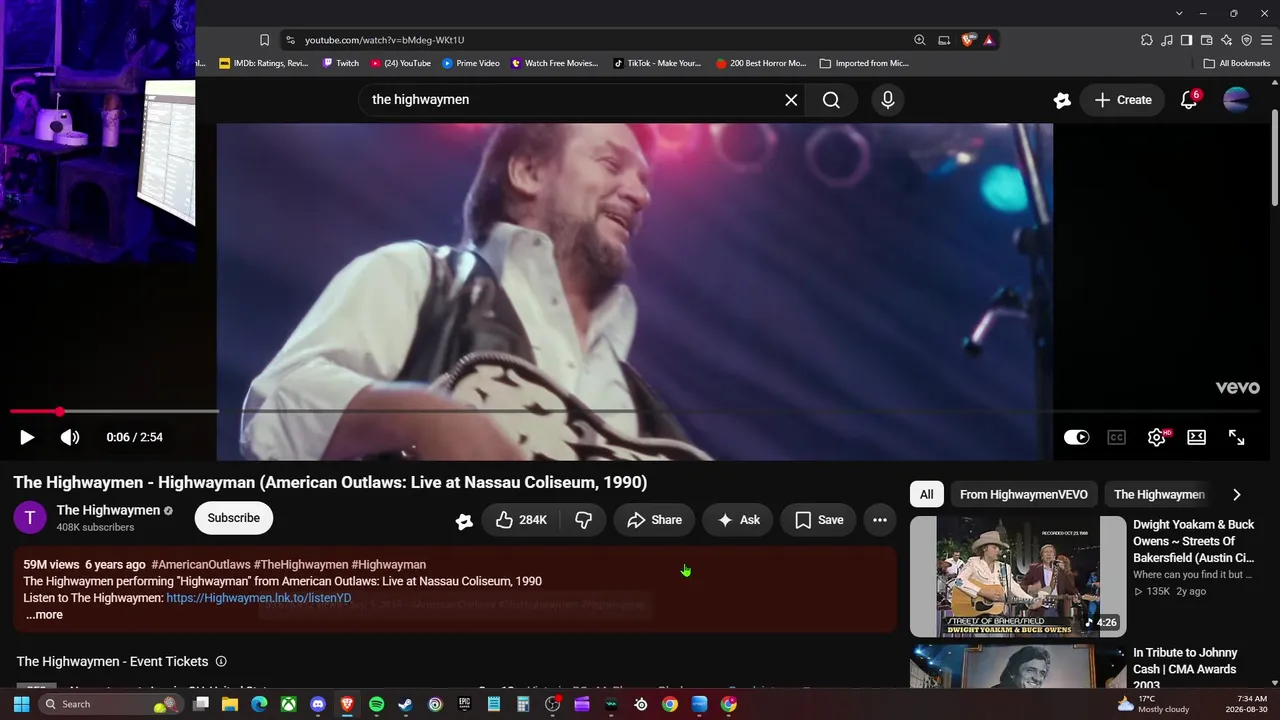The width and height of the screenshot is (1280, 720).
Task: Open the Brave Wallet icon
Action: click(1206, 40)
